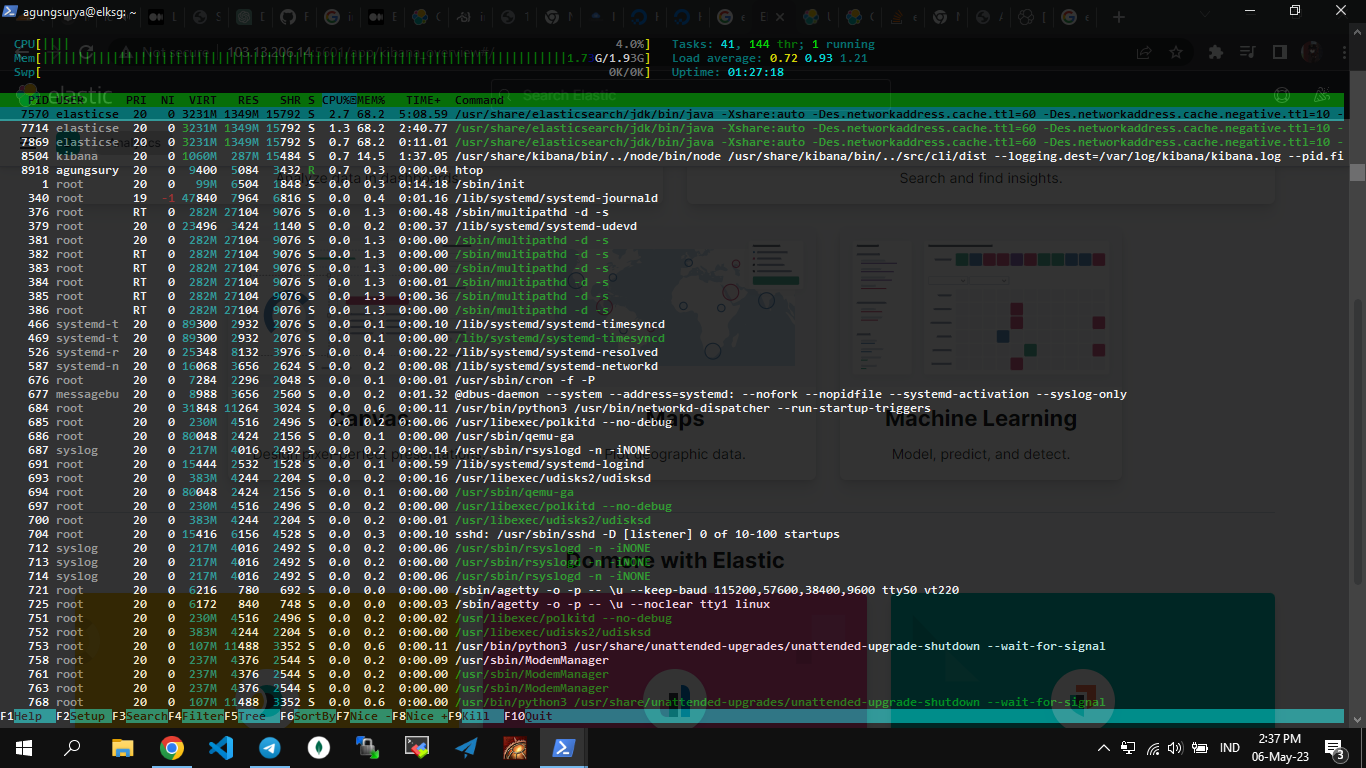This screenshot has width=1366, height=768.
Task: Launch Visual Studio Code from taskbar
Action: (x=221, y=747)
